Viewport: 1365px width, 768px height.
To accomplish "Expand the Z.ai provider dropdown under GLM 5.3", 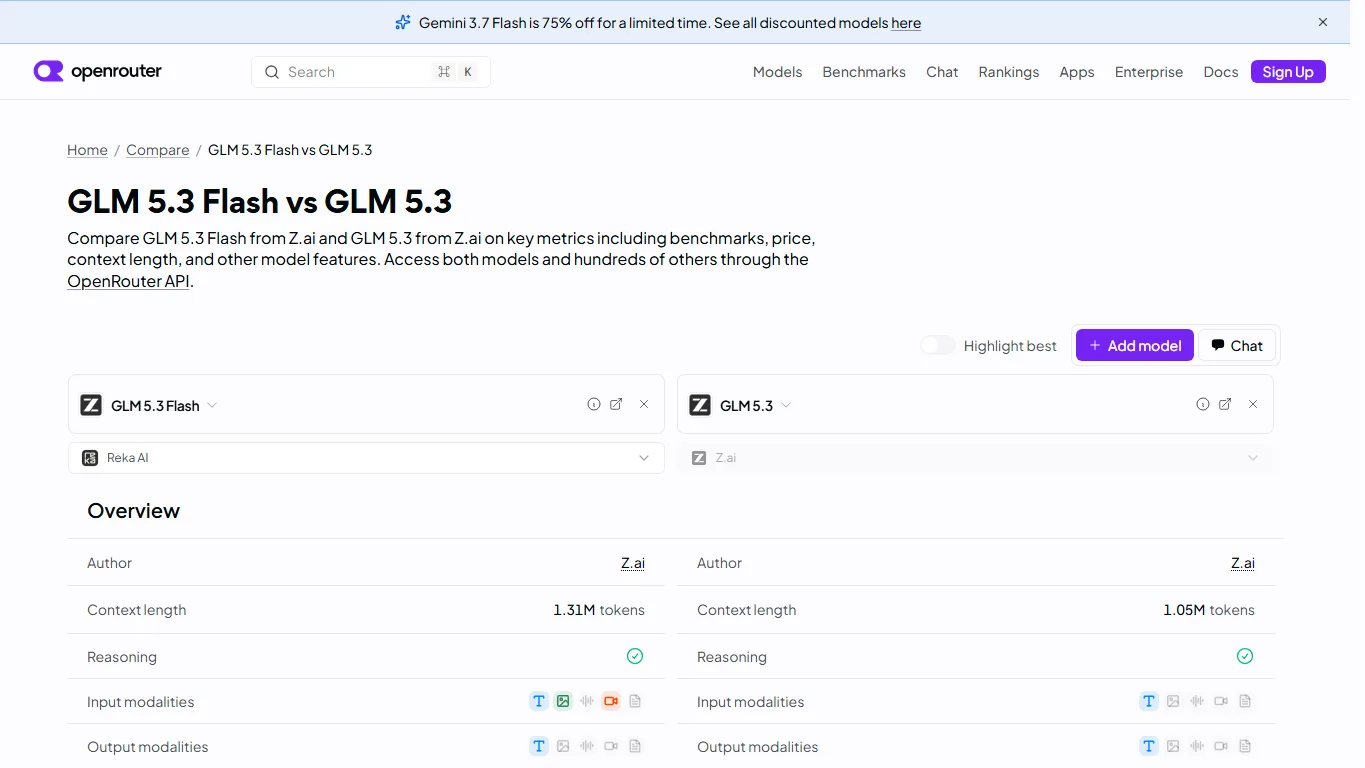I will pyautogui.click(x=975, y=458).
